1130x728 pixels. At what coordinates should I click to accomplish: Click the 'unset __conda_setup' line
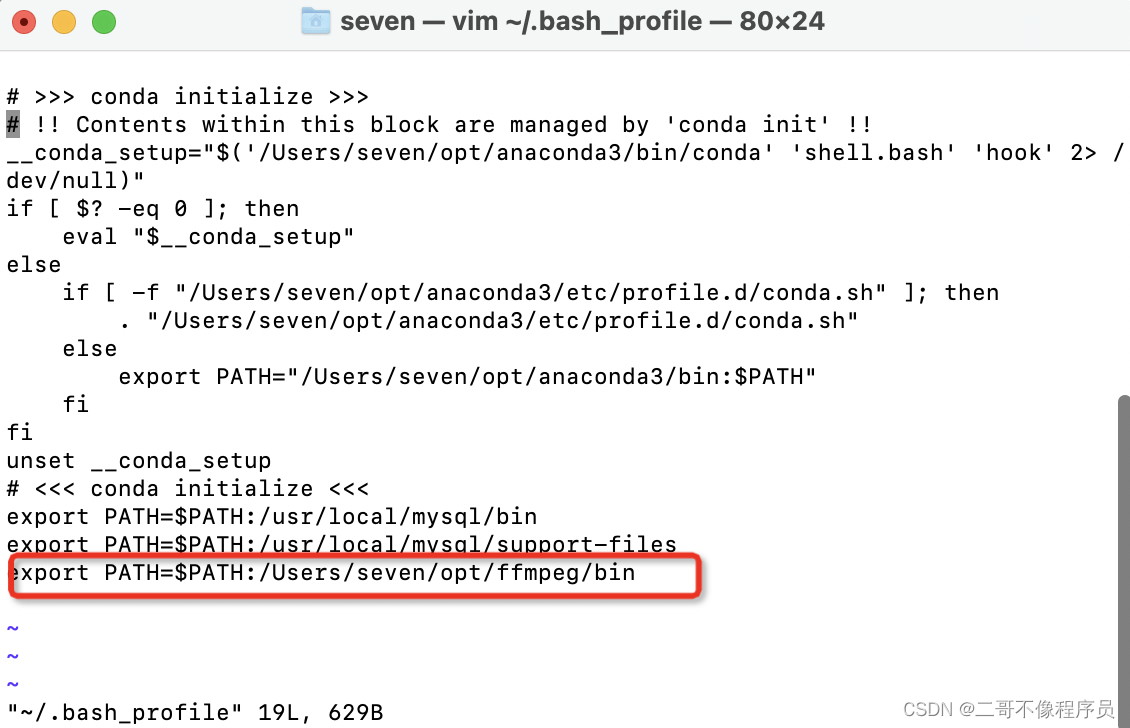(x=138, y=461)
